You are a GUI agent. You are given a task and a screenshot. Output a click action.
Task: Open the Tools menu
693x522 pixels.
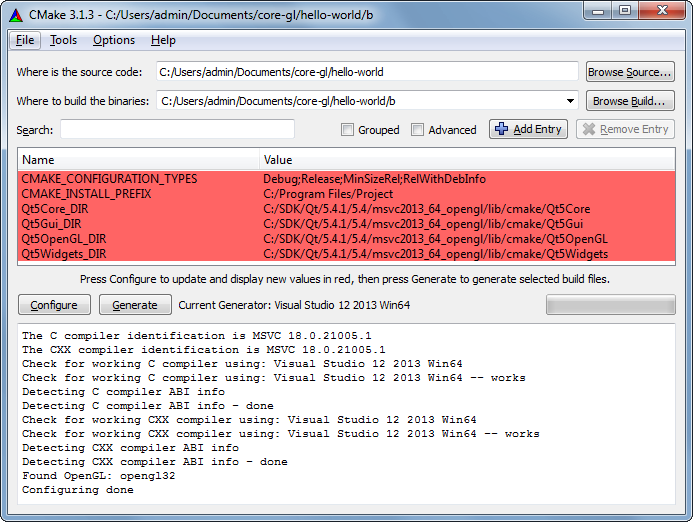(x=63, y=40)
